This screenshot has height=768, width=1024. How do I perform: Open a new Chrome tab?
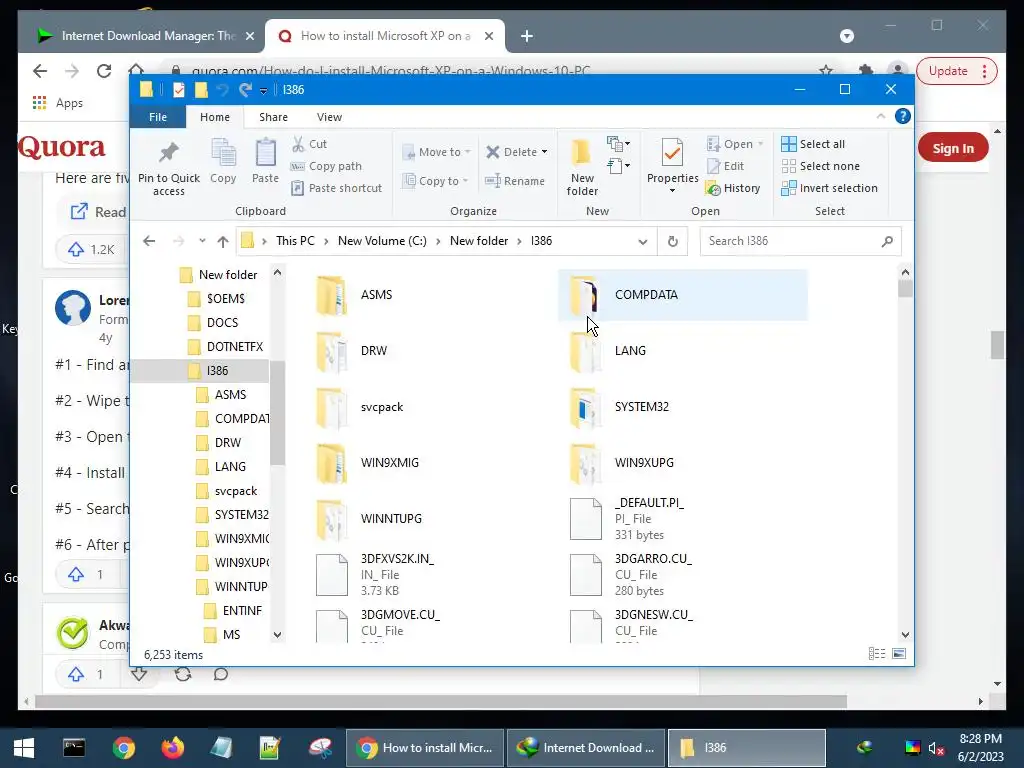pyautogui.click(x=527, y=36)
